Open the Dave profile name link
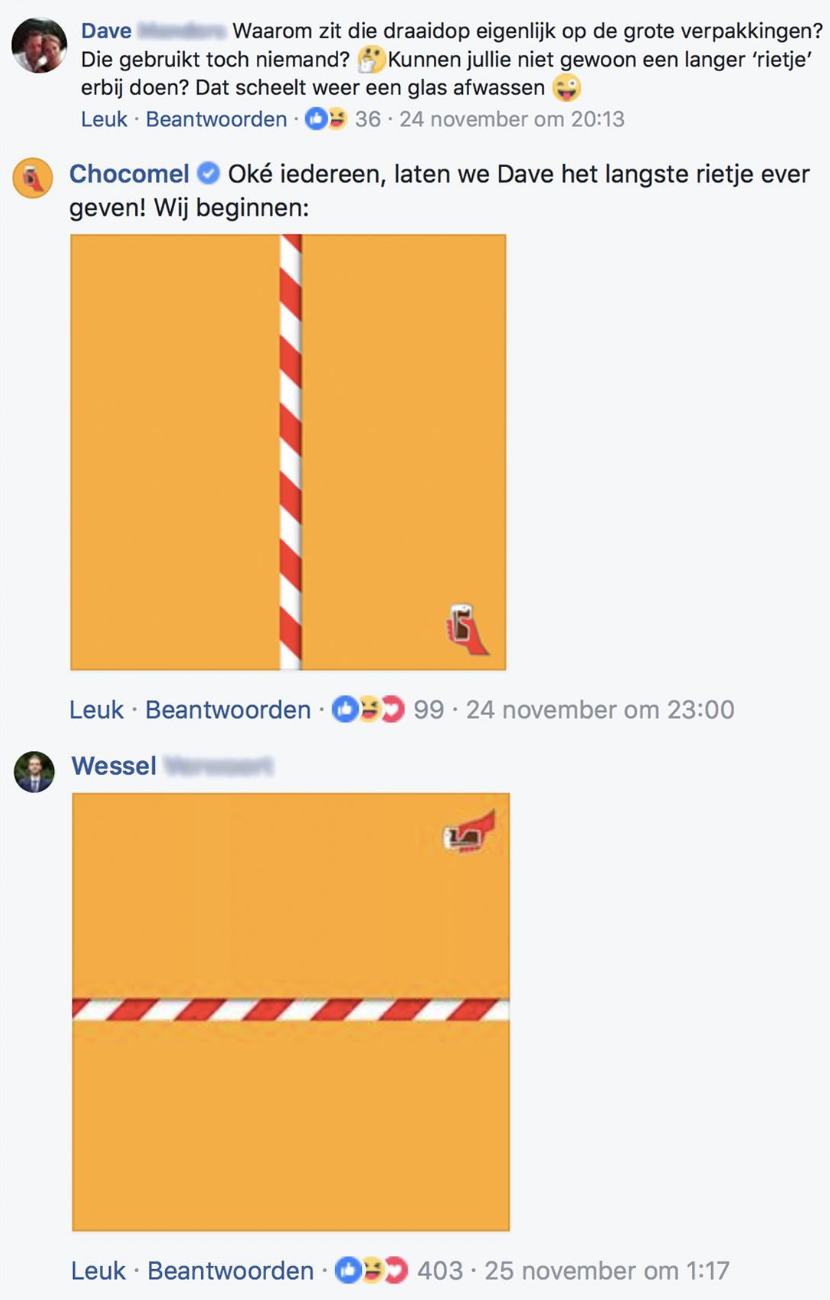The width and height of the screenshot is (830, 1300). pyautogui.click(x=106, y=31)
